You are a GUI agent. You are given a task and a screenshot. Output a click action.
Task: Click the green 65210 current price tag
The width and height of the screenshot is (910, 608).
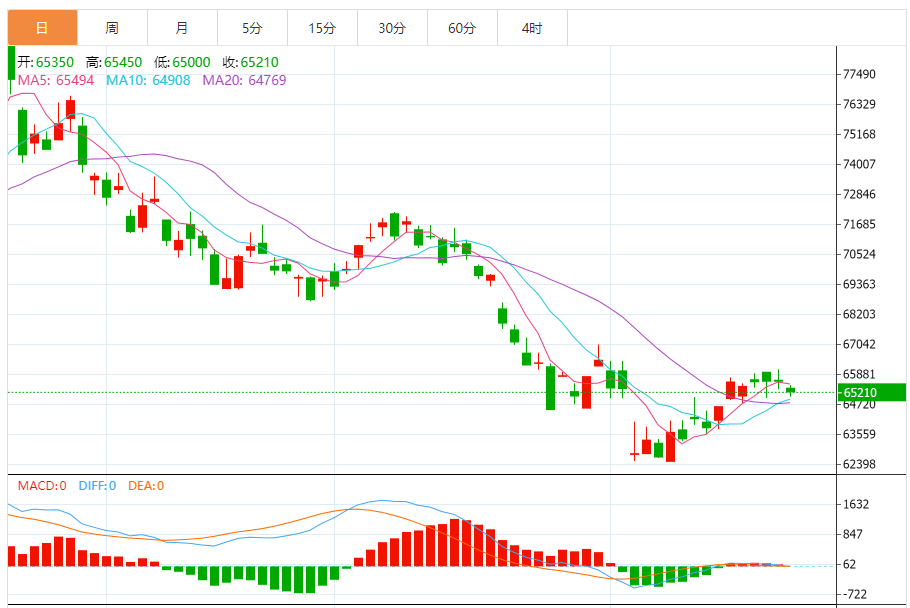tap(872, 393)
